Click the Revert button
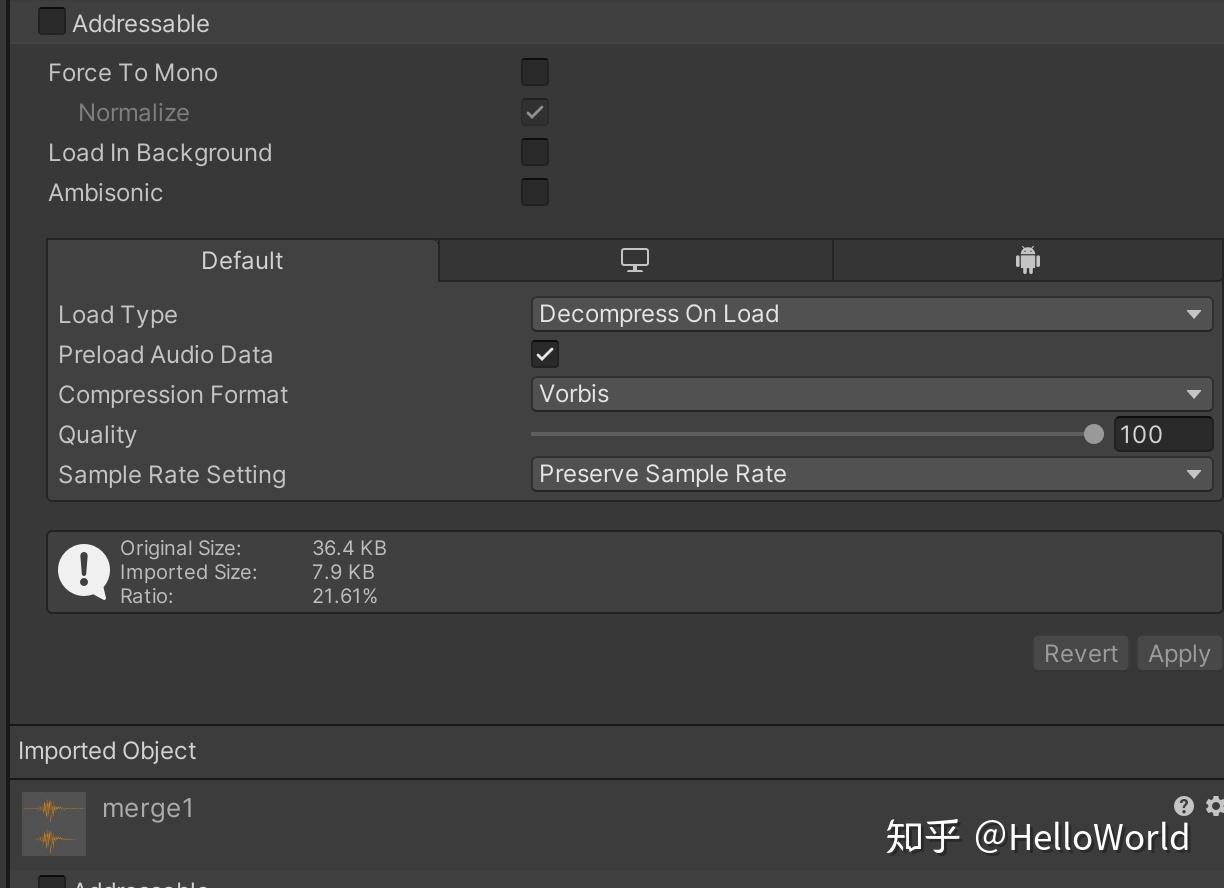This screenshot has width=1224, height=888. (x=1080, y=652)
